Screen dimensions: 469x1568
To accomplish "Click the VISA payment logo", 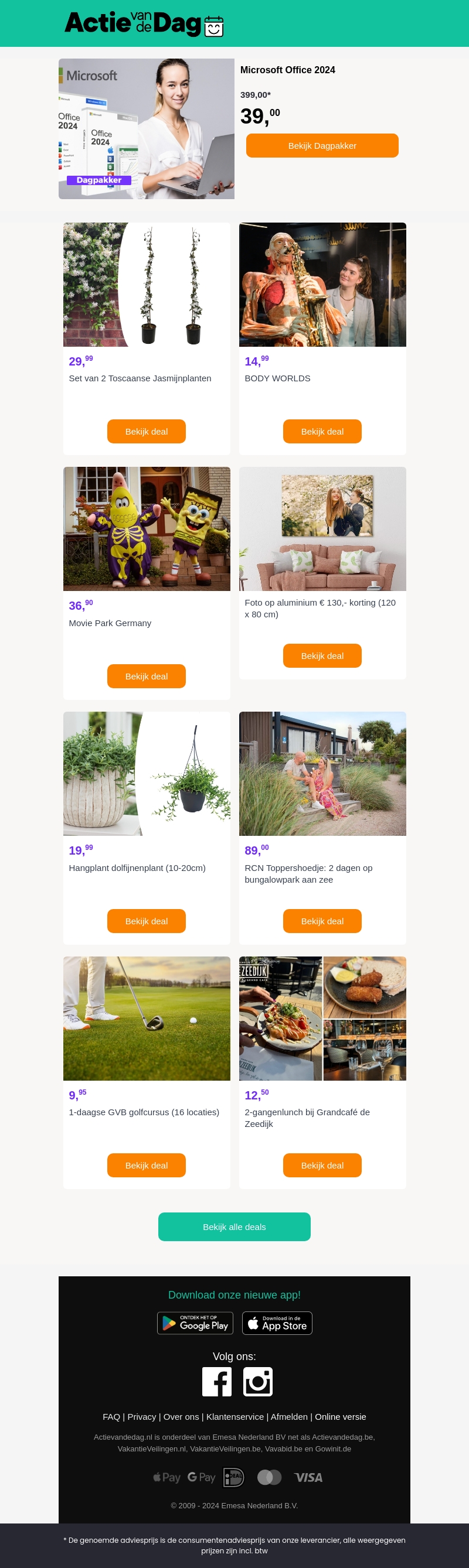I will [x=308, y=1477].
